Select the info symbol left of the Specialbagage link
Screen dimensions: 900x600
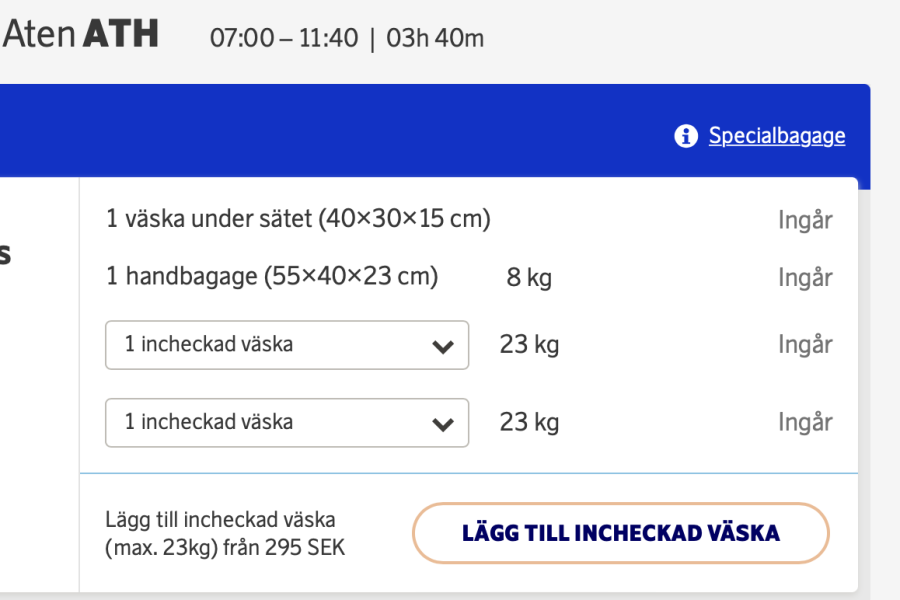pos(686,136)
